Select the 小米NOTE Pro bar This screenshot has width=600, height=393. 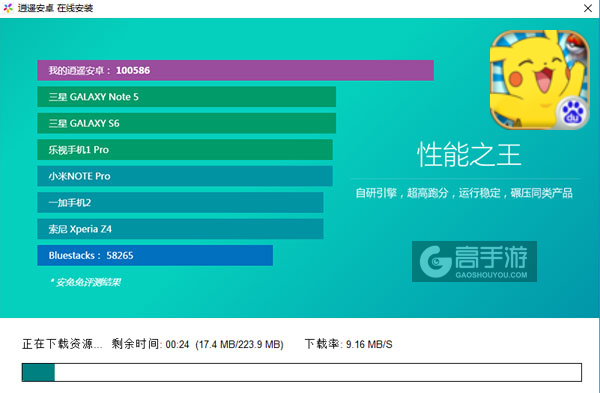185,176
